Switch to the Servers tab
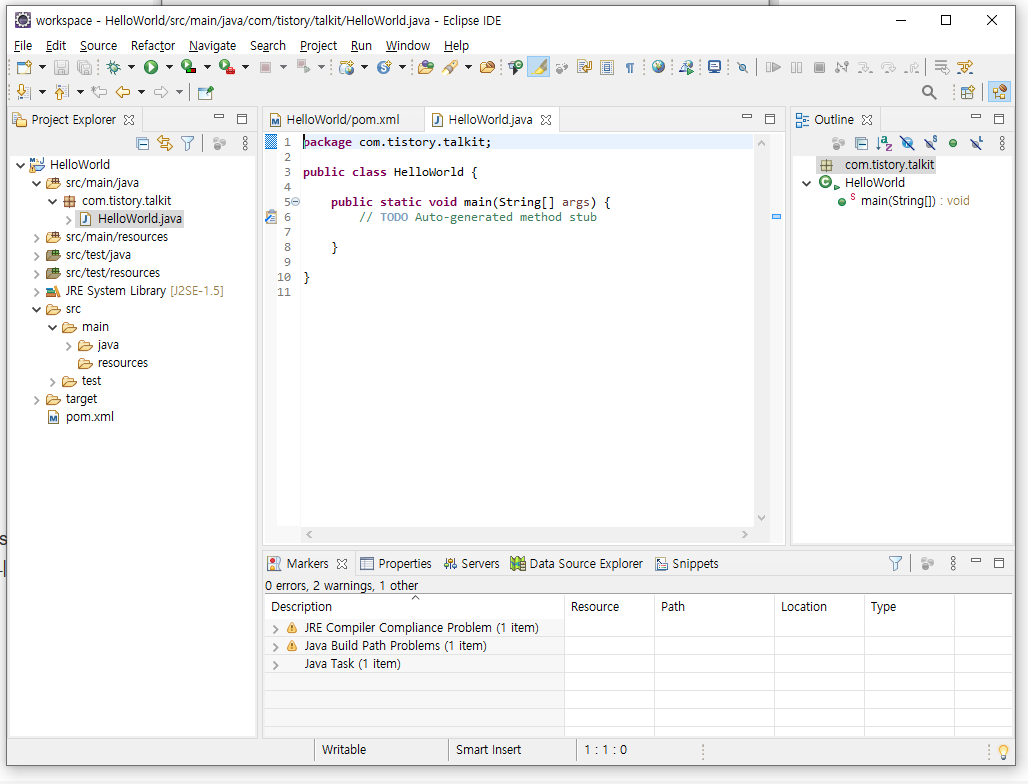The height and width of the screenshot is (784, 1028). coord(471,564)
